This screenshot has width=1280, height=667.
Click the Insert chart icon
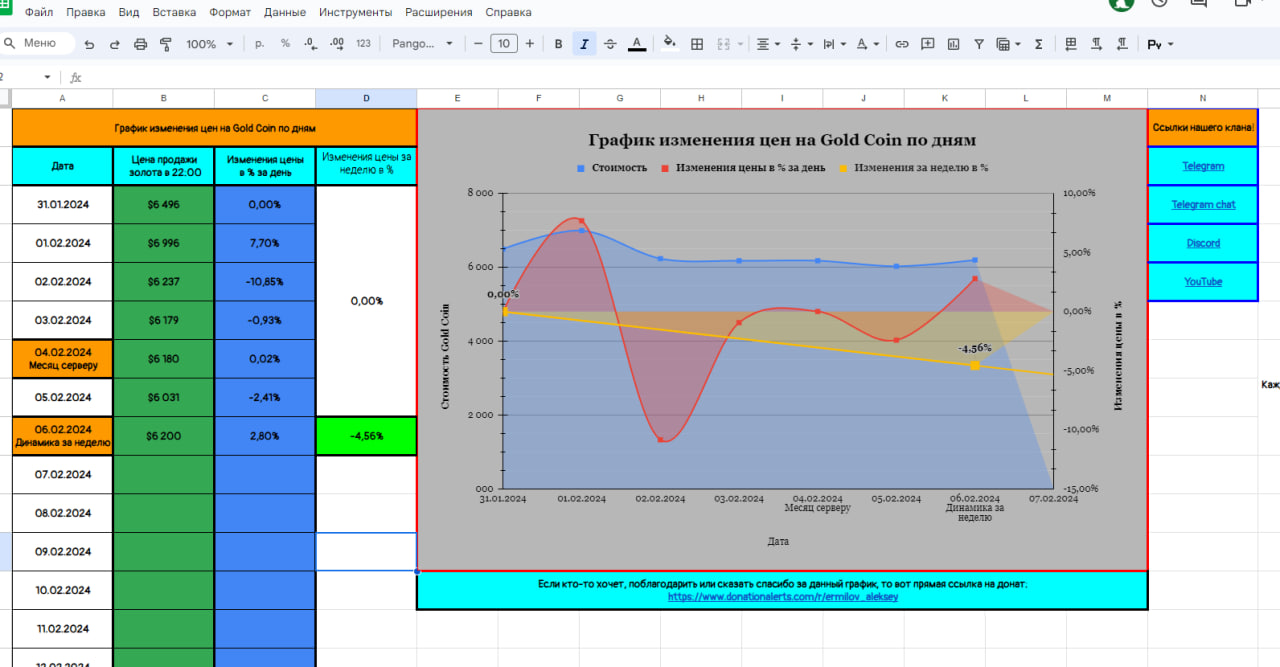pyautogui.click(x=953, y=44)
